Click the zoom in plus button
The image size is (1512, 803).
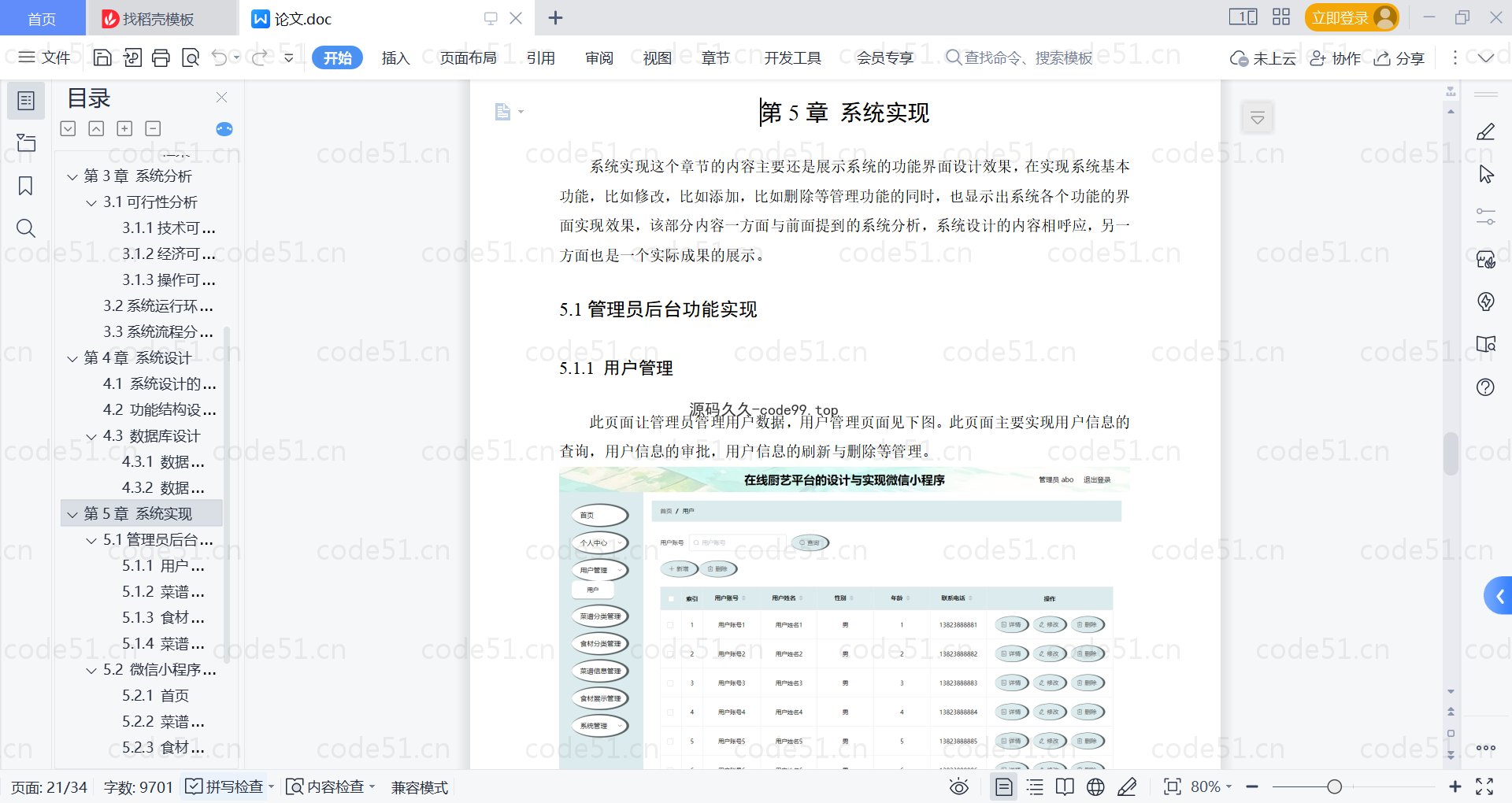pyautogui.click(x=1455, y=786)
